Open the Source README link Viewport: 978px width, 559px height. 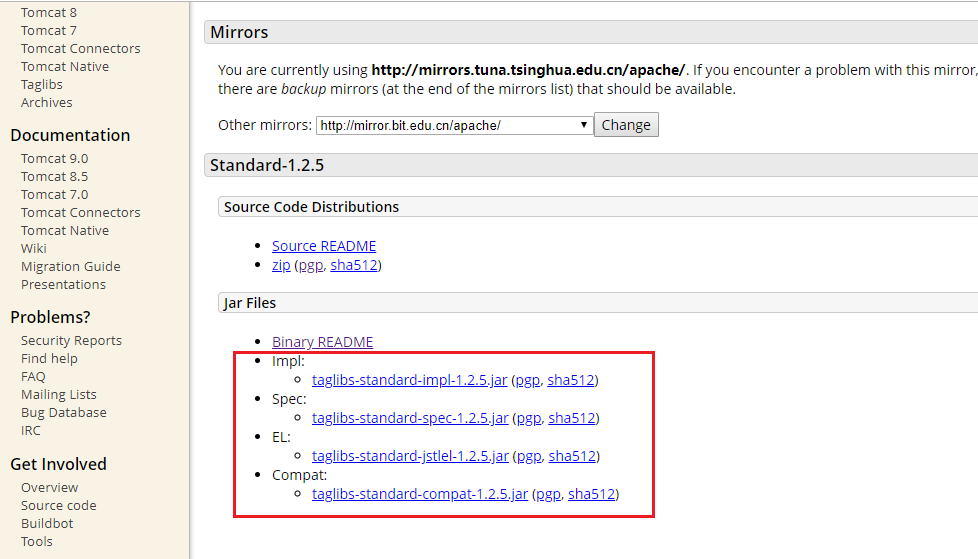324,246
